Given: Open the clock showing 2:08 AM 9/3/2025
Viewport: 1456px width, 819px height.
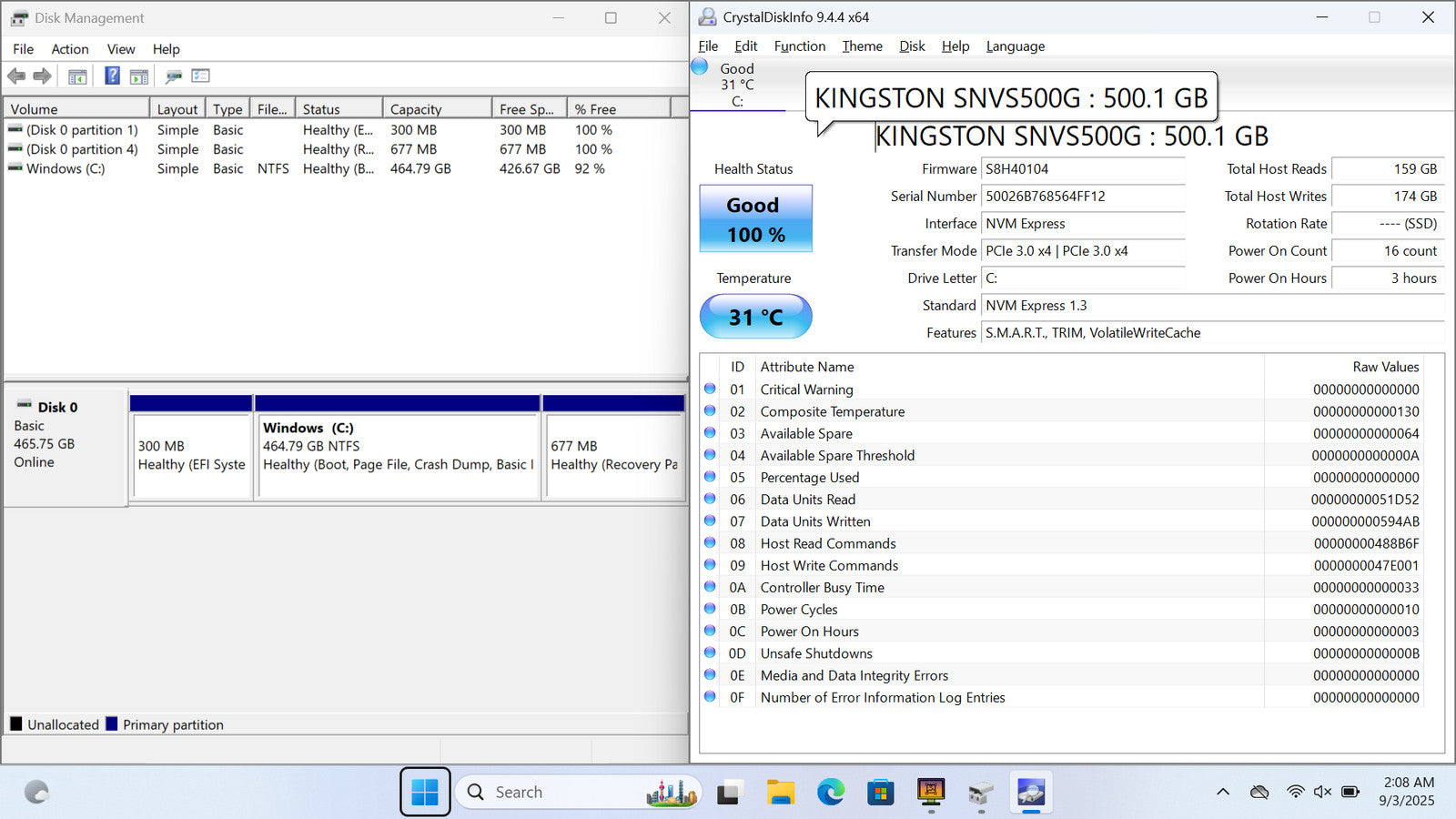Looking at the screenshot, I should (1408, 792).
